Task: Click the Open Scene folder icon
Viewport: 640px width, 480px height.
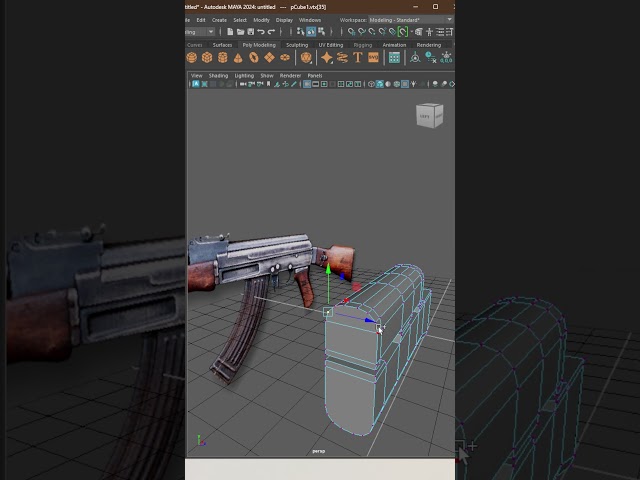Action: coord(240,32)
